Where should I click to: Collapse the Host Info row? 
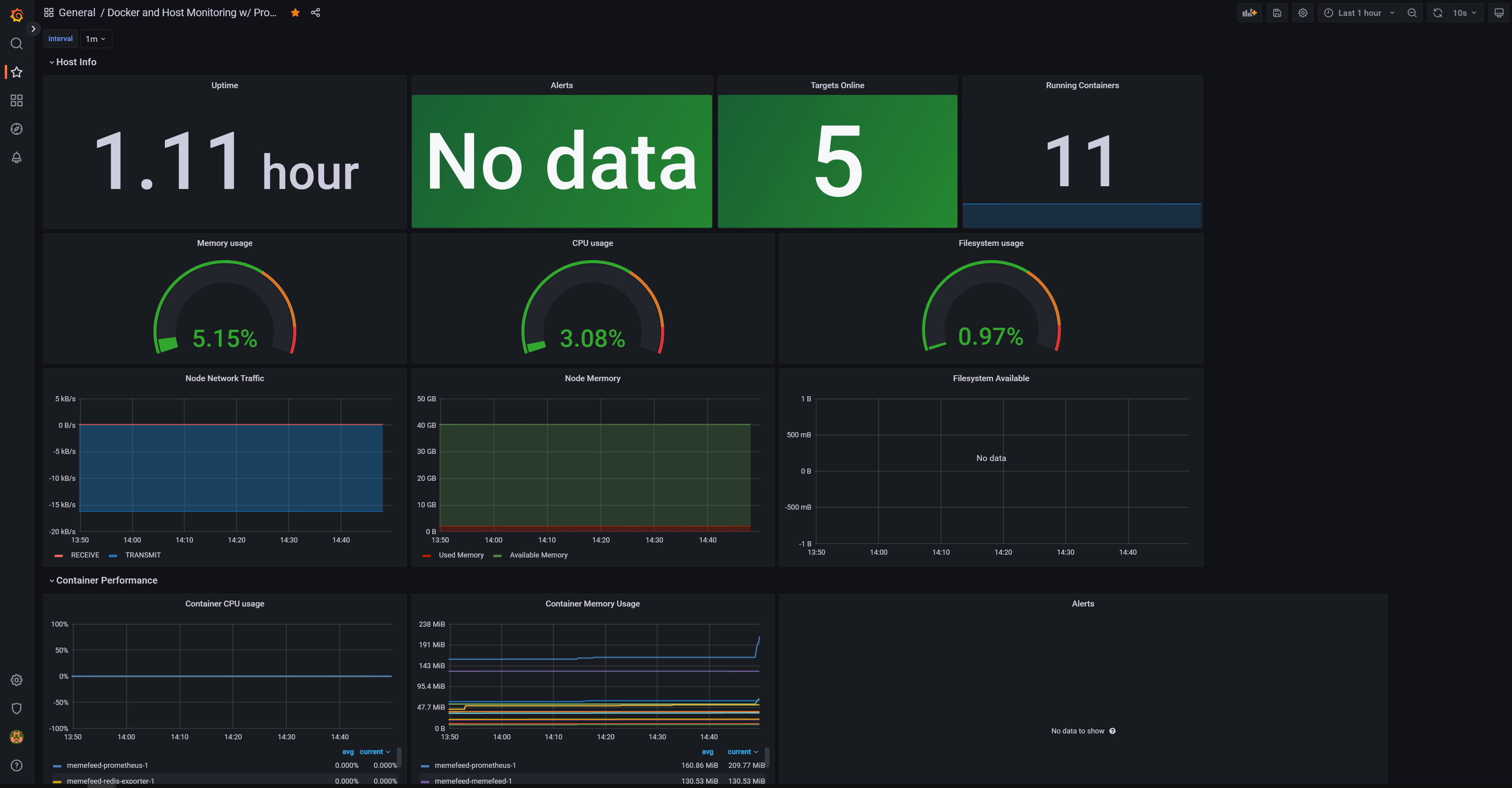pyautogui.click(x=76, y=62)
